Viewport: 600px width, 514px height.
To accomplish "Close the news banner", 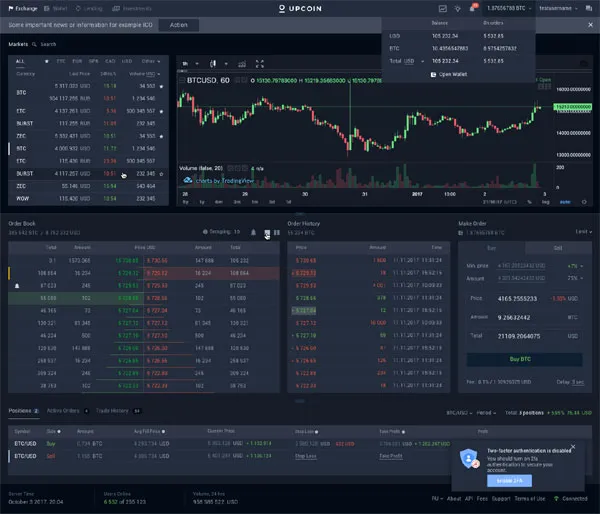I will (x=590, y=25).
